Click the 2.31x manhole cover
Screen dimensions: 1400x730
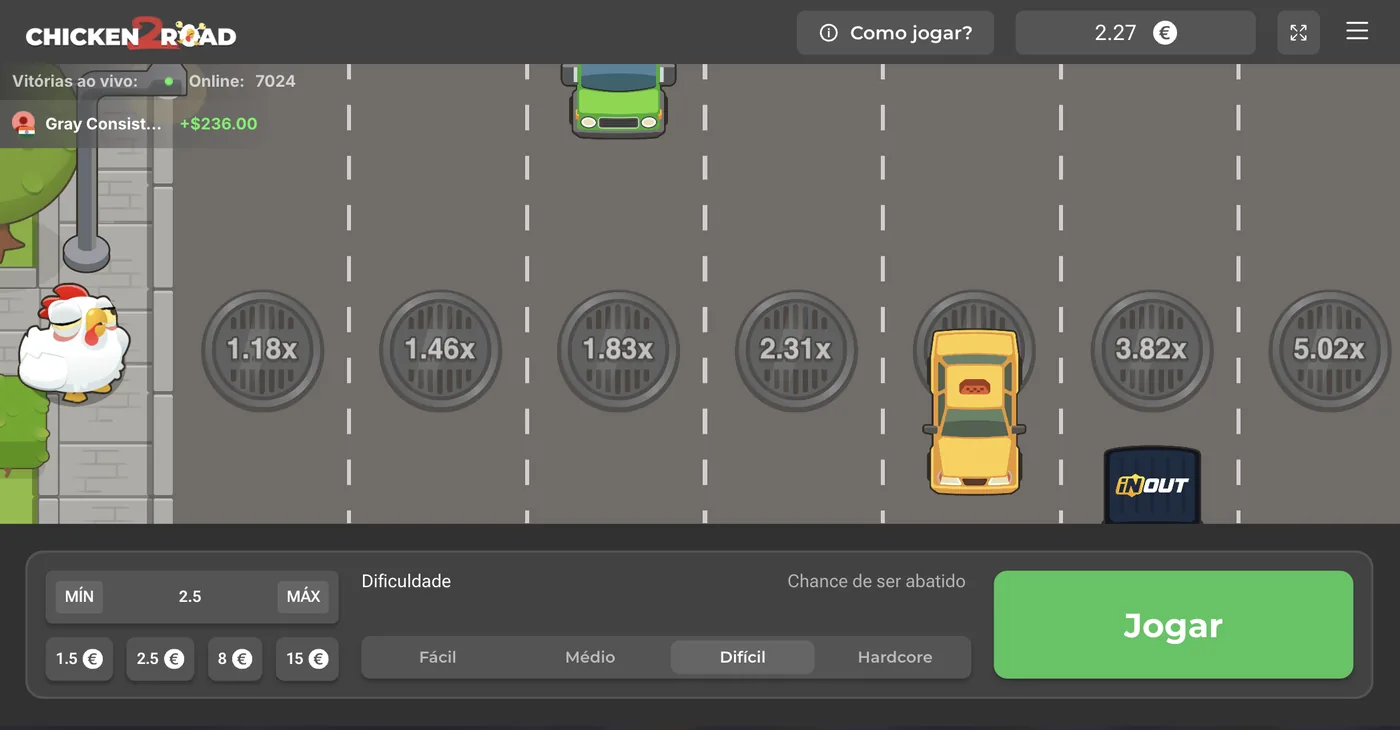tap(796, 350)
